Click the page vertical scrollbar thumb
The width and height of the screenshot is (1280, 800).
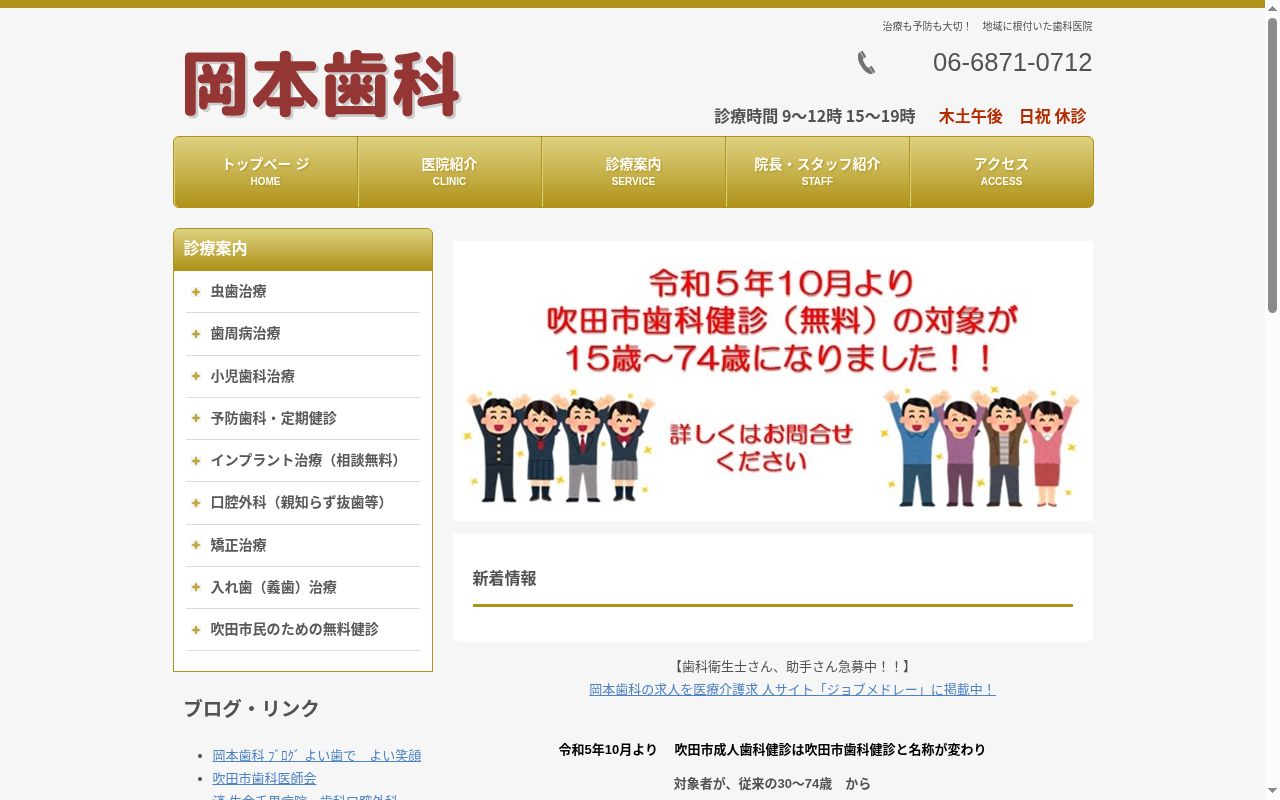click(x=1272, y=165)
